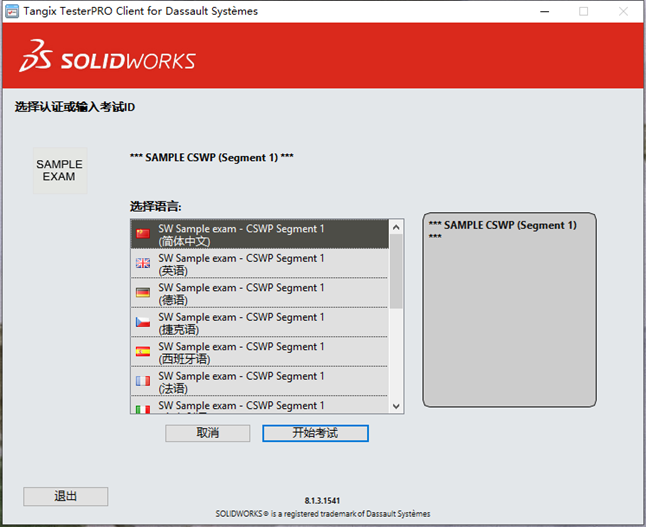This screenshot has width=646, height=527.
Task: Exit the client using 退出 button
Action: pos(65,496)
